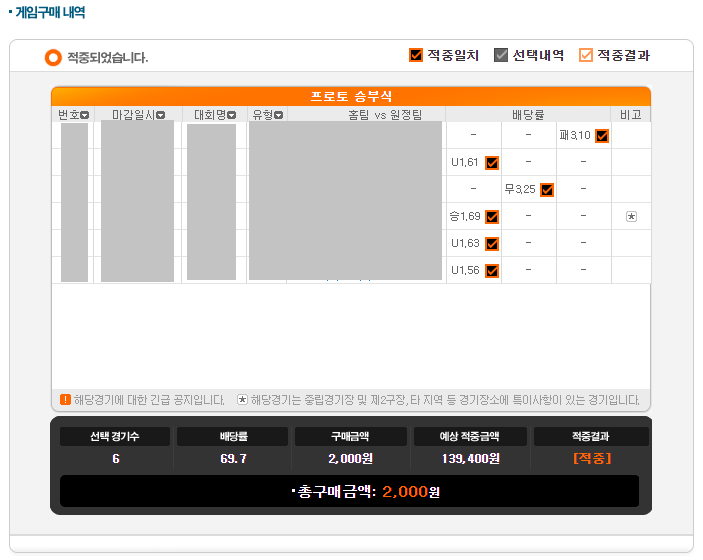Toggle the 패 3.10 odds checkbox
This screenshot has height=560, width=703.
[x=602, y=136]
